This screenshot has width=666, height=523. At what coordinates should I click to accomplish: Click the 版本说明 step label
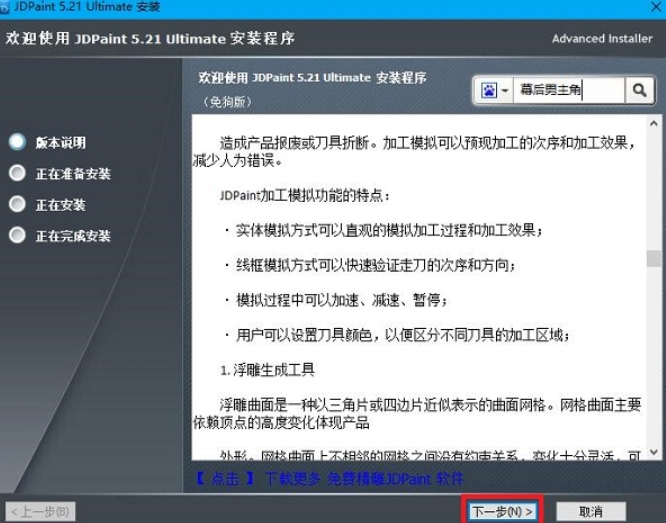pyautogui.click(x=60, y=142)
